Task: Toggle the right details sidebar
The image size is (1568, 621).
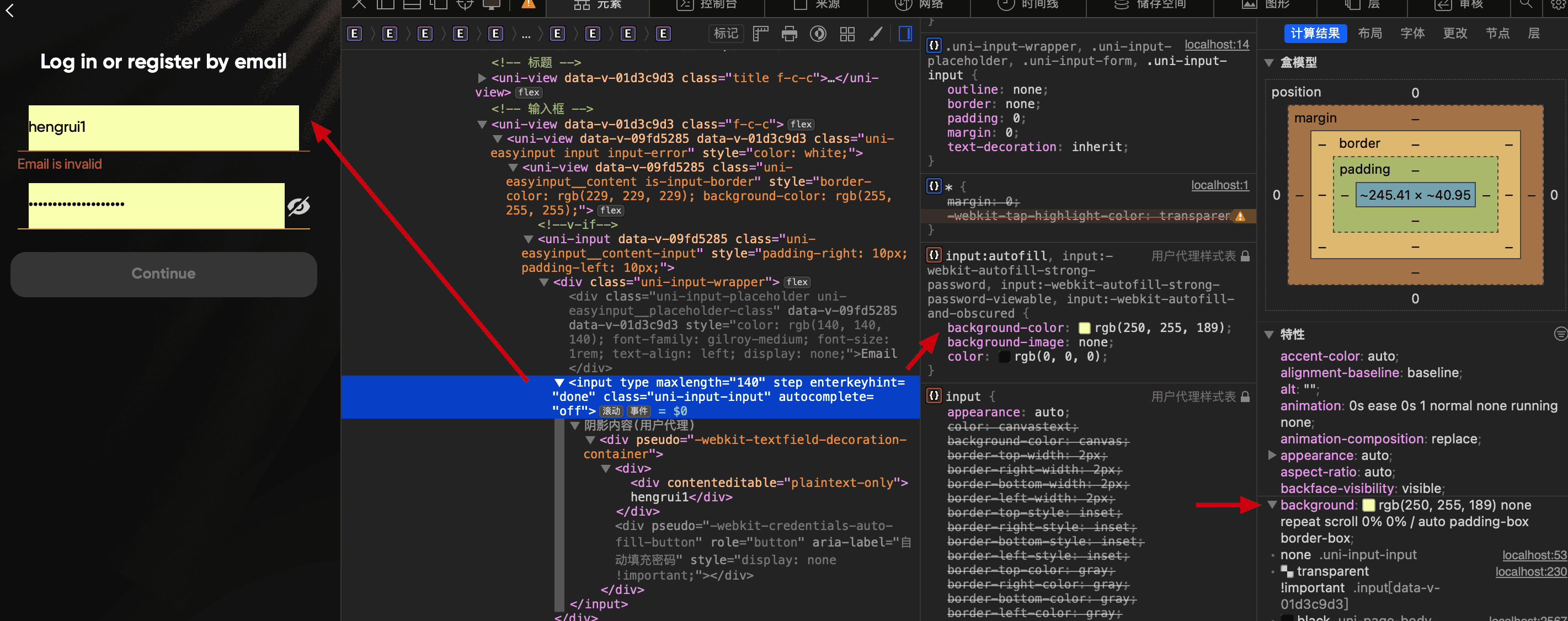Action: pyautogui.click(x=905, y=34)
